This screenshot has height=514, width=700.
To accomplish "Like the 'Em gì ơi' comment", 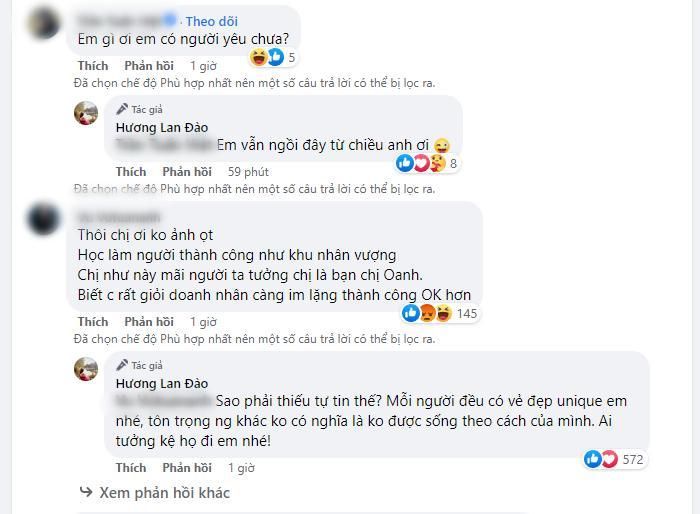I will [92, 66].
